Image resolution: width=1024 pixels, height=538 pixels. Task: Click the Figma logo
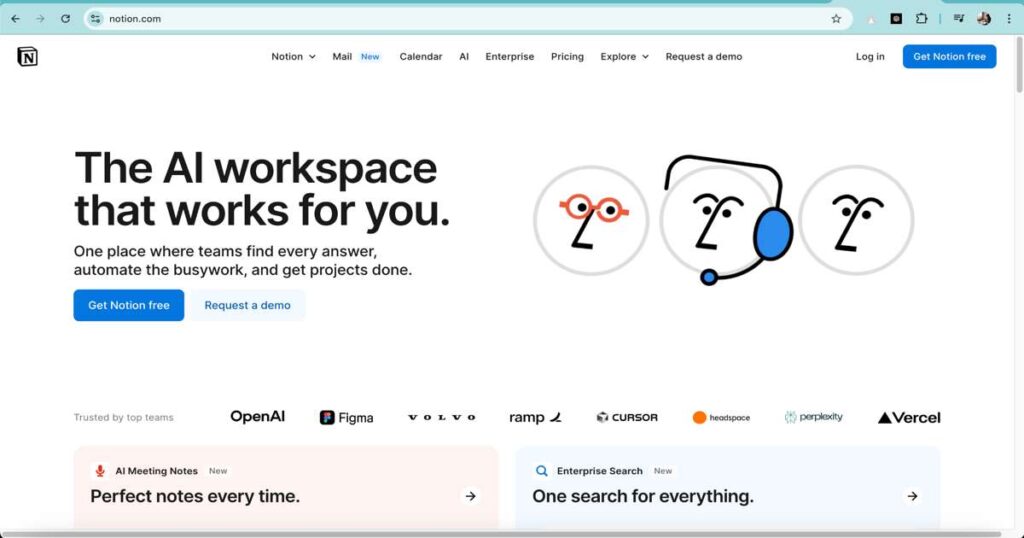click(x=346, y=417)
